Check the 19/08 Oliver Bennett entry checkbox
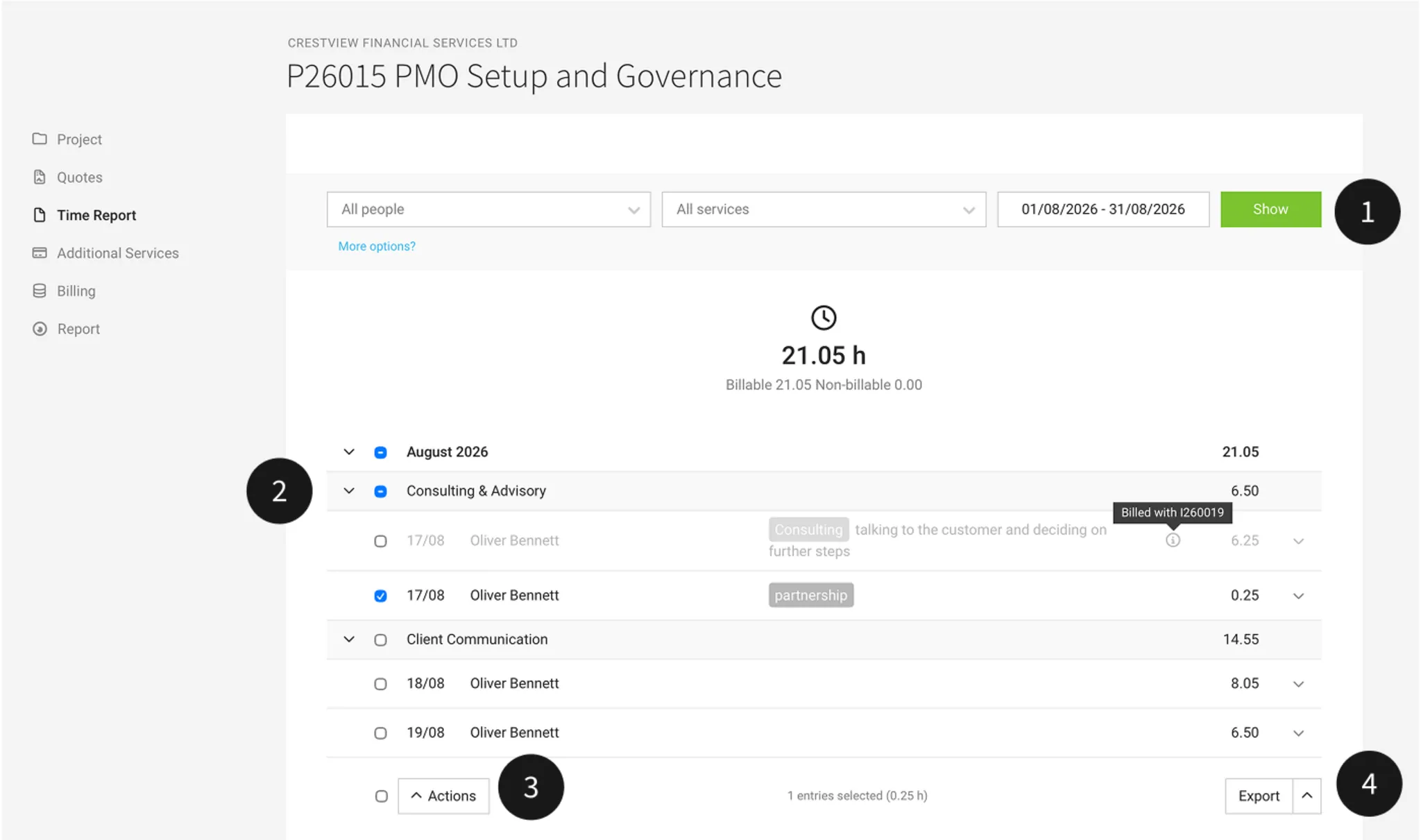Image resolution: width=1421 pixels, height=840 pixels. pyautogui.click(x=380, y=733)
